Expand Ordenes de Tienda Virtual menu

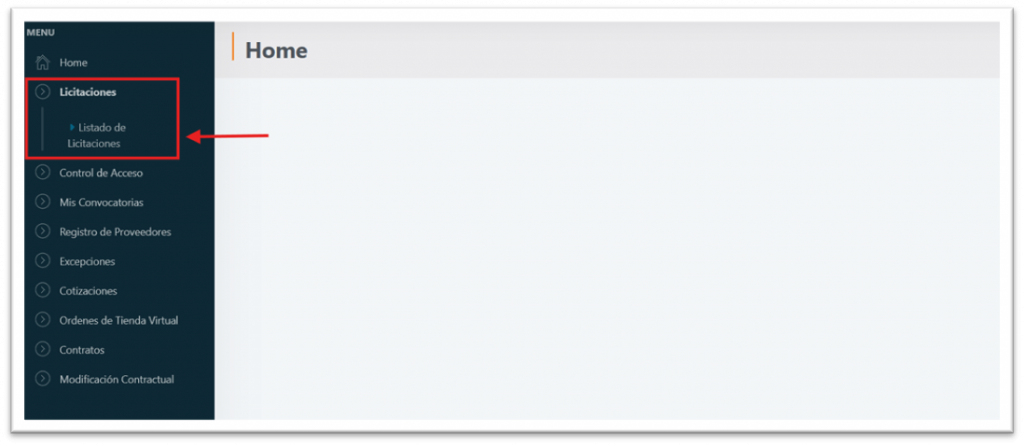point(118,320)
